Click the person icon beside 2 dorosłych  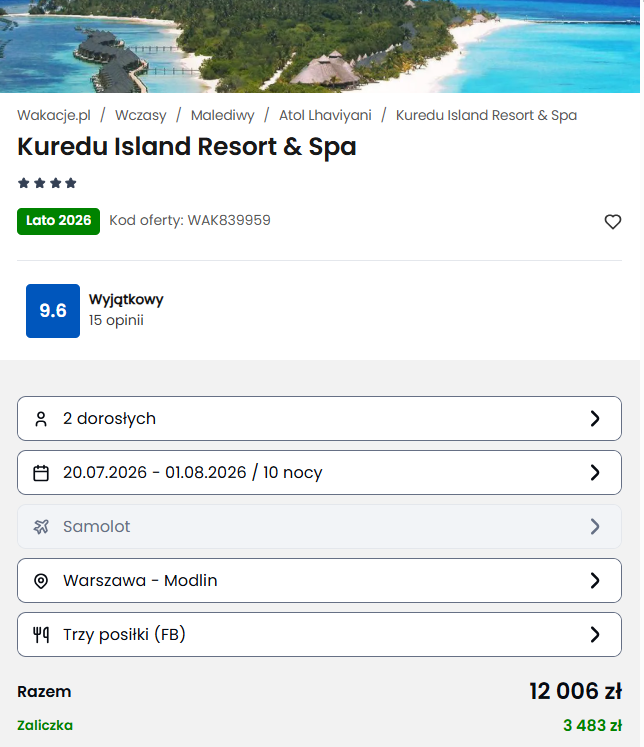click(x=41, y=419)
